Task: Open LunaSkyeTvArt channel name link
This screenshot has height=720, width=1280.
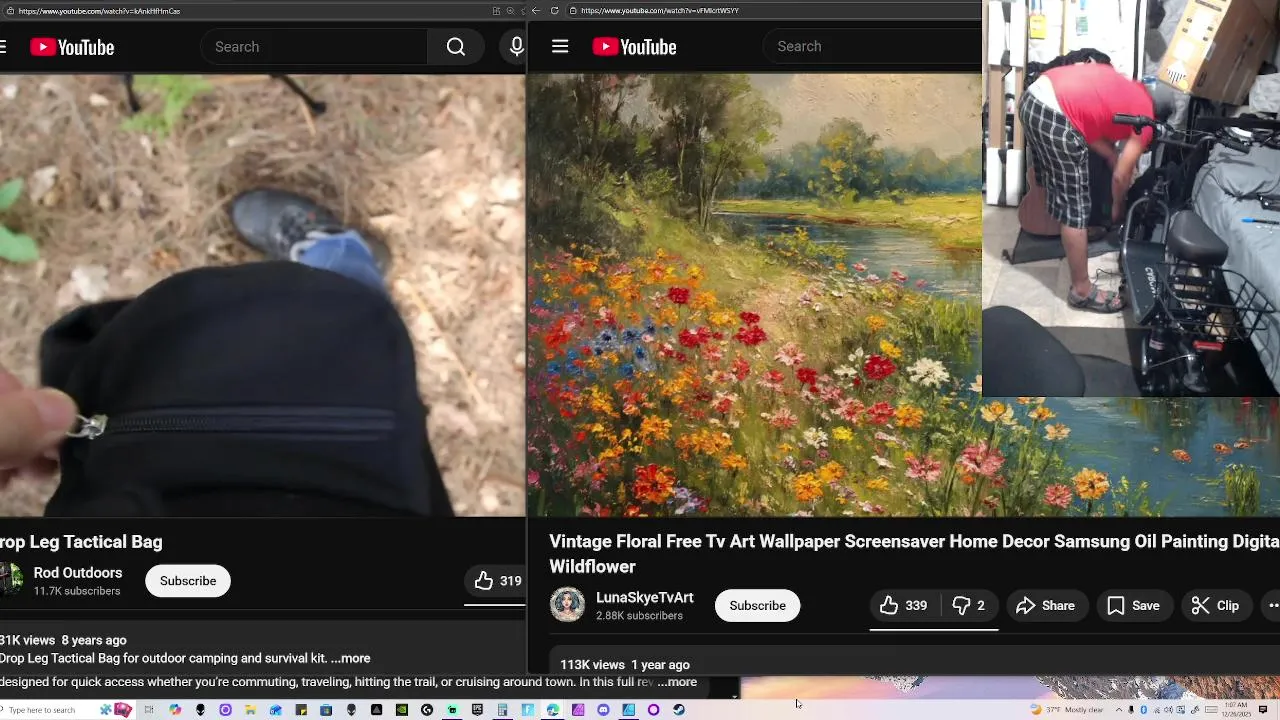Action: tap(645, 597)
